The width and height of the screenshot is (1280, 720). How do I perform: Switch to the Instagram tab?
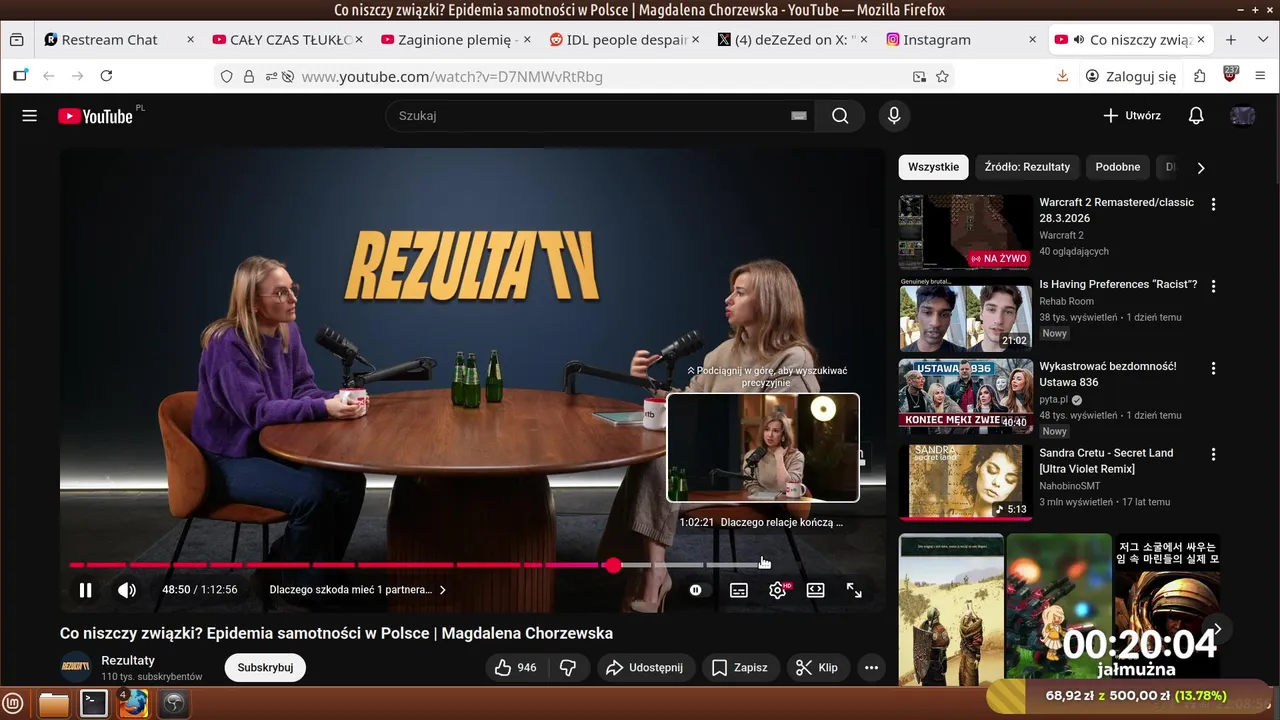[x=961, y=40]
